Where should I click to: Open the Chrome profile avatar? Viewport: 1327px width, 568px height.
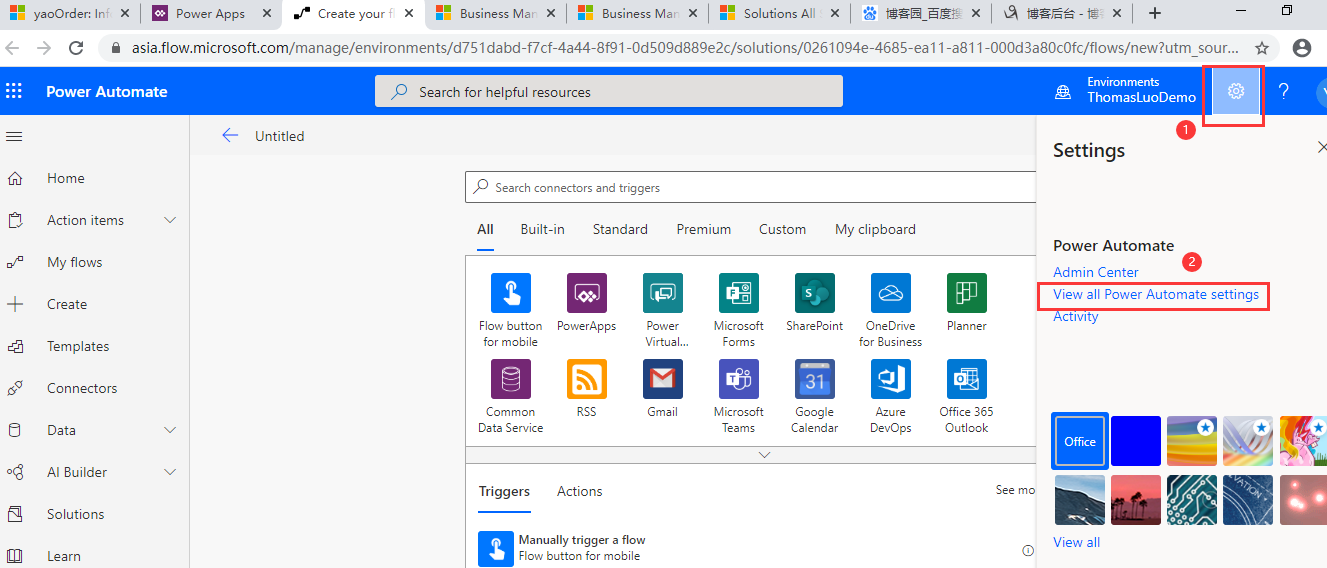(x=1302, y=48)
